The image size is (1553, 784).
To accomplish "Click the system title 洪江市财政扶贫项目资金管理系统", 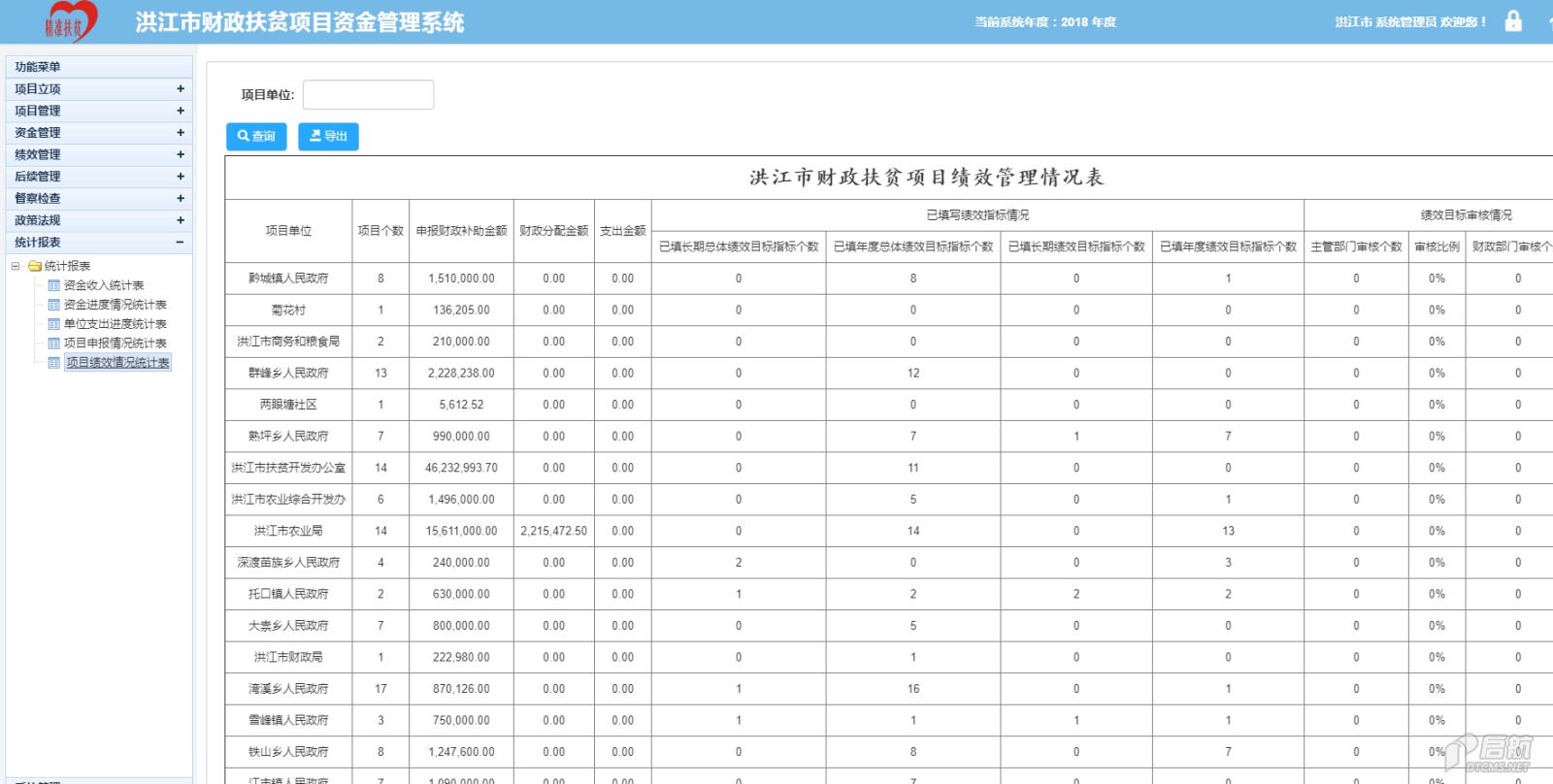I will click(x=300, y=22).
